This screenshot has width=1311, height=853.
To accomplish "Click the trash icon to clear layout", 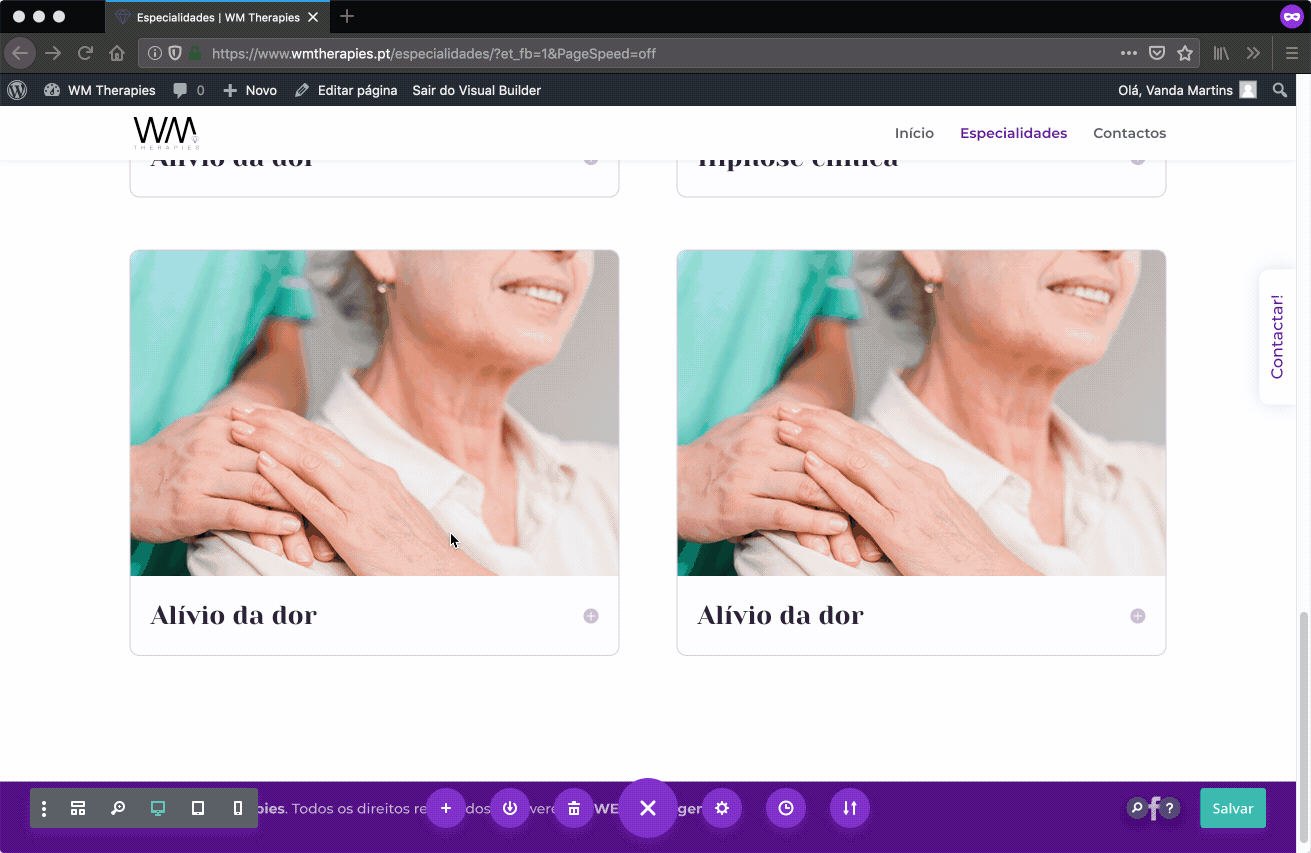I will coord(574,808).
